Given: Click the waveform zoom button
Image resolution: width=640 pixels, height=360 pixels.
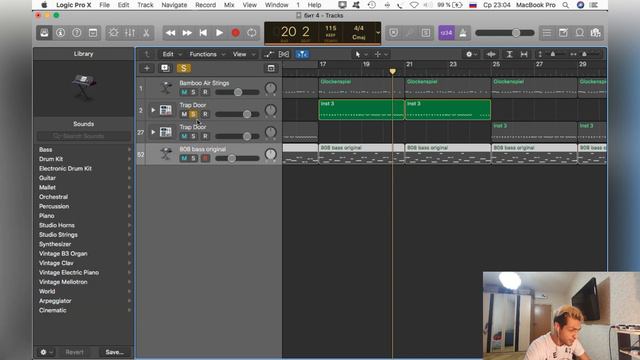Looking at the screenshot, I should [x=491, y=54].
